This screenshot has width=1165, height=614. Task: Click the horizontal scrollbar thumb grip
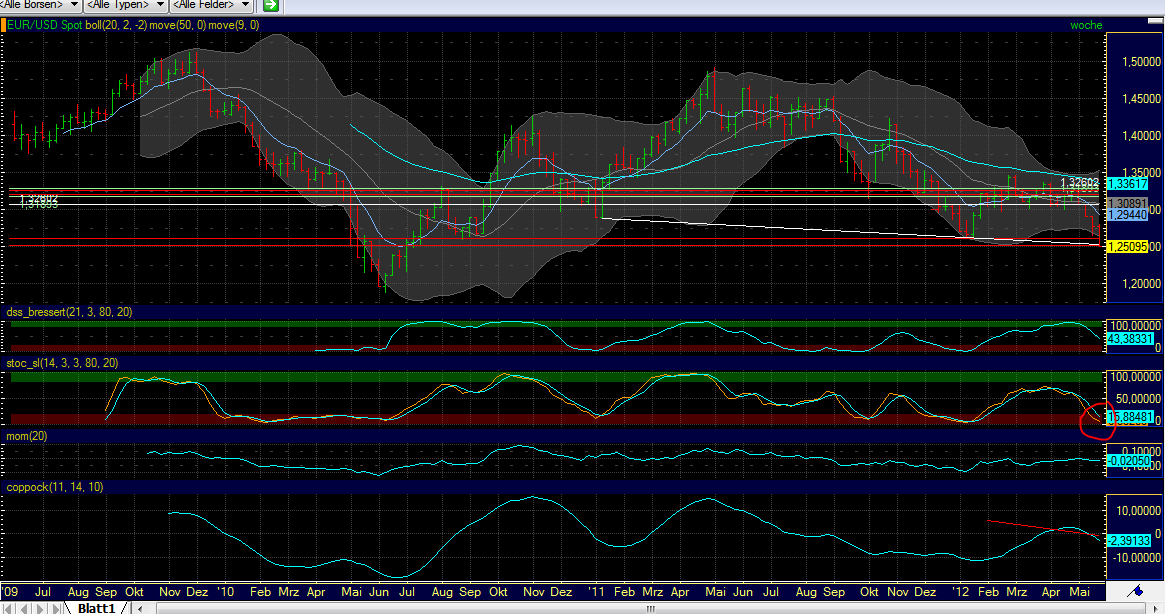pos(650,609)
